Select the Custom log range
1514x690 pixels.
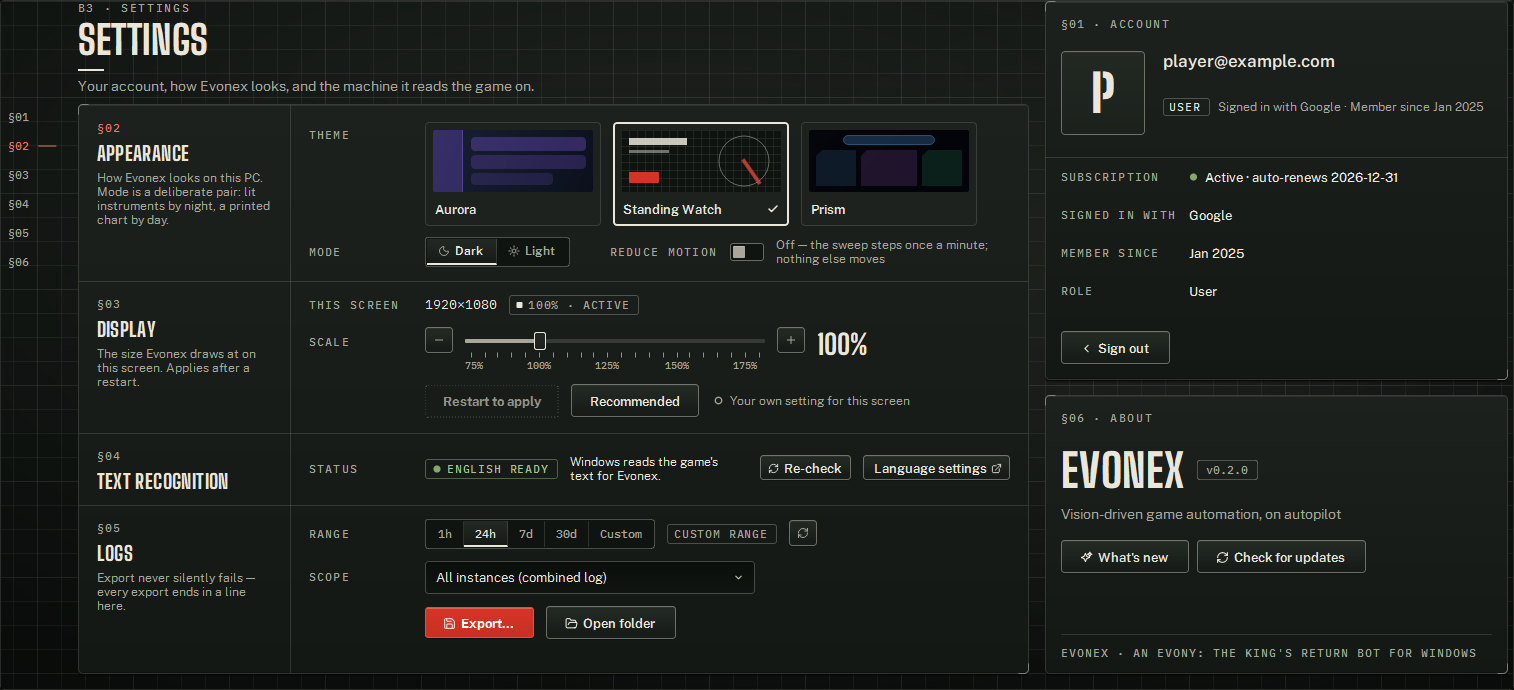click(x=621, y=534)
